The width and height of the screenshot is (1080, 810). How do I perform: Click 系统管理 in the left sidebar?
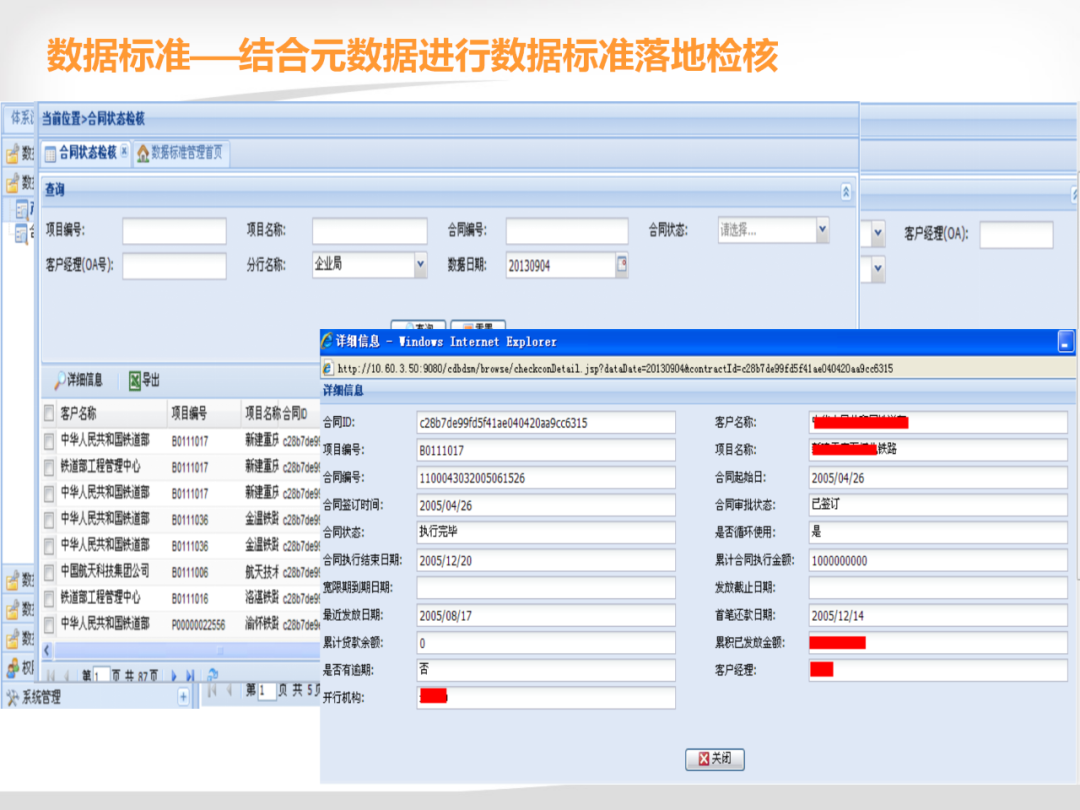[41, 698]
